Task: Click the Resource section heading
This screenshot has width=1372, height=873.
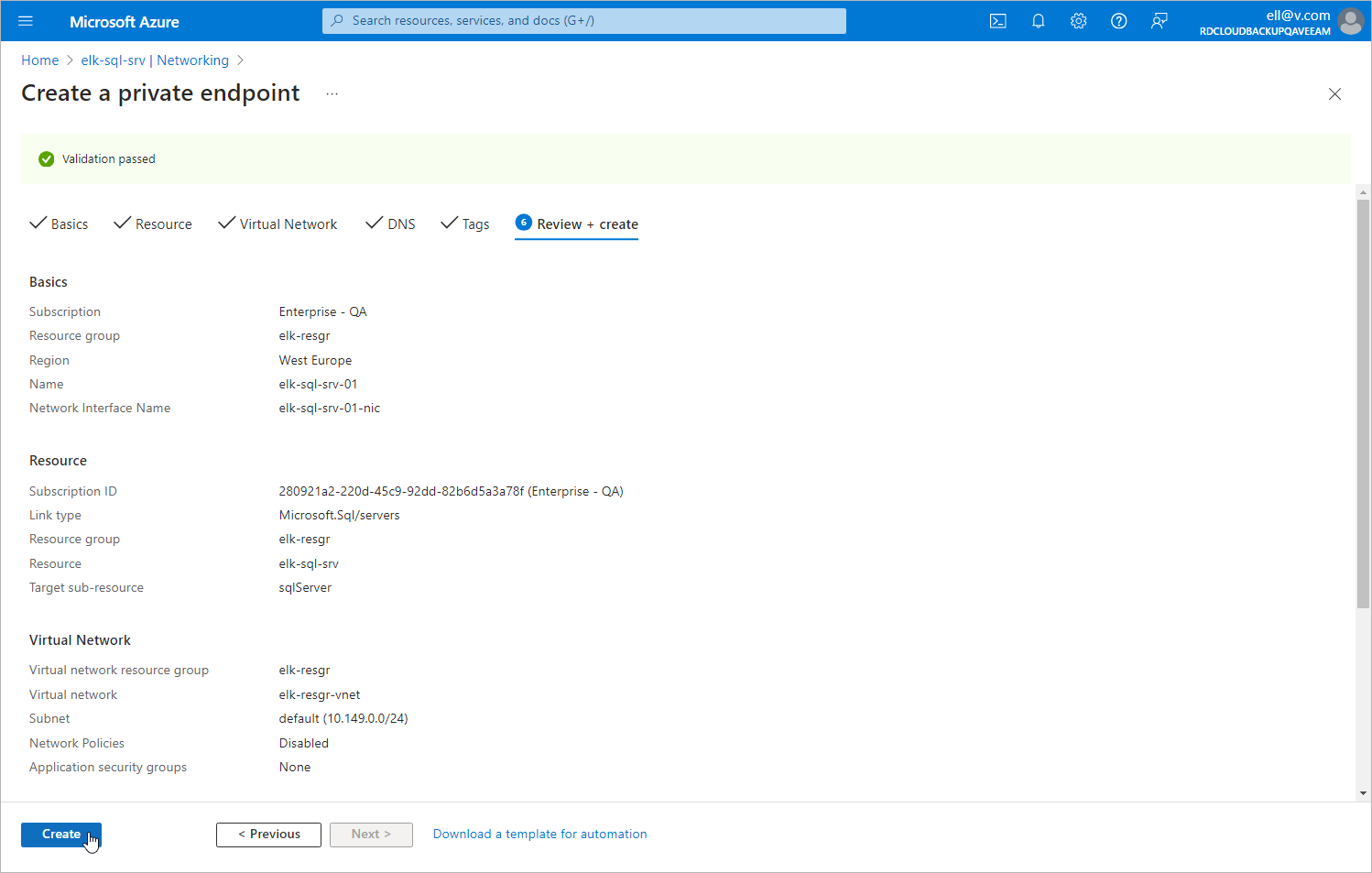Action: [58, 461]
